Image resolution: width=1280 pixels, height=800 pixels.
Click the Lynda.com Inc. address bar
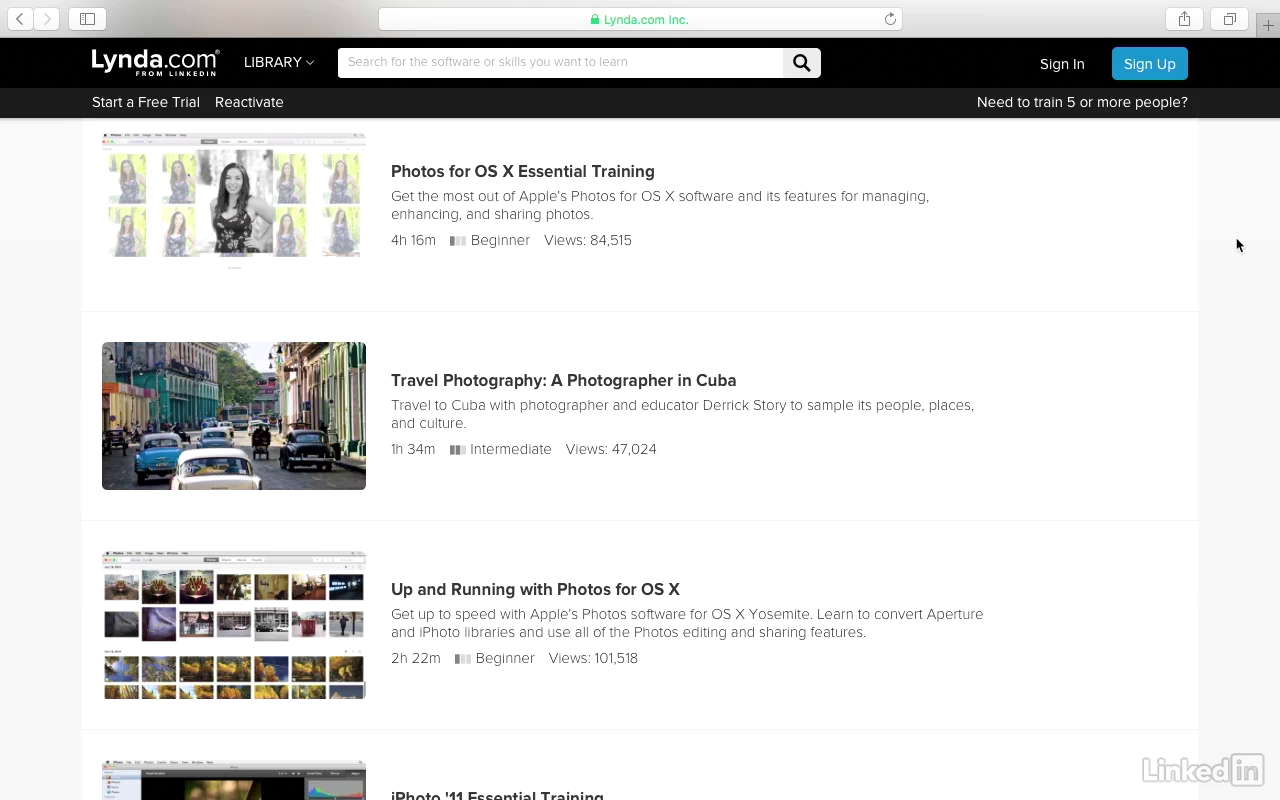click(640, 19)
